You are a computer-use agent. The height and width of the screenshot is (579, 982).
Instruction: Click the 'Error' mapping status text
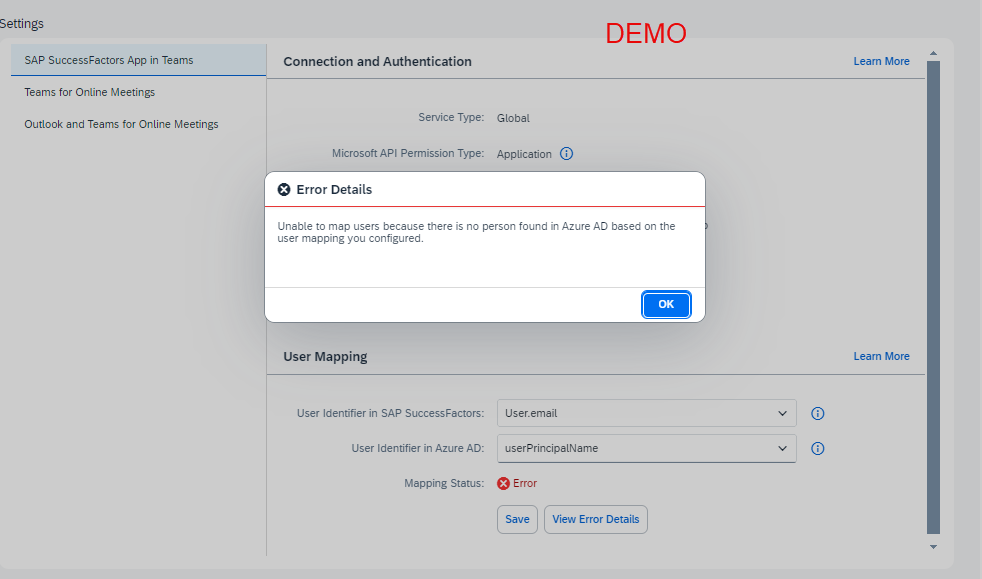click(x=525, y=483)
